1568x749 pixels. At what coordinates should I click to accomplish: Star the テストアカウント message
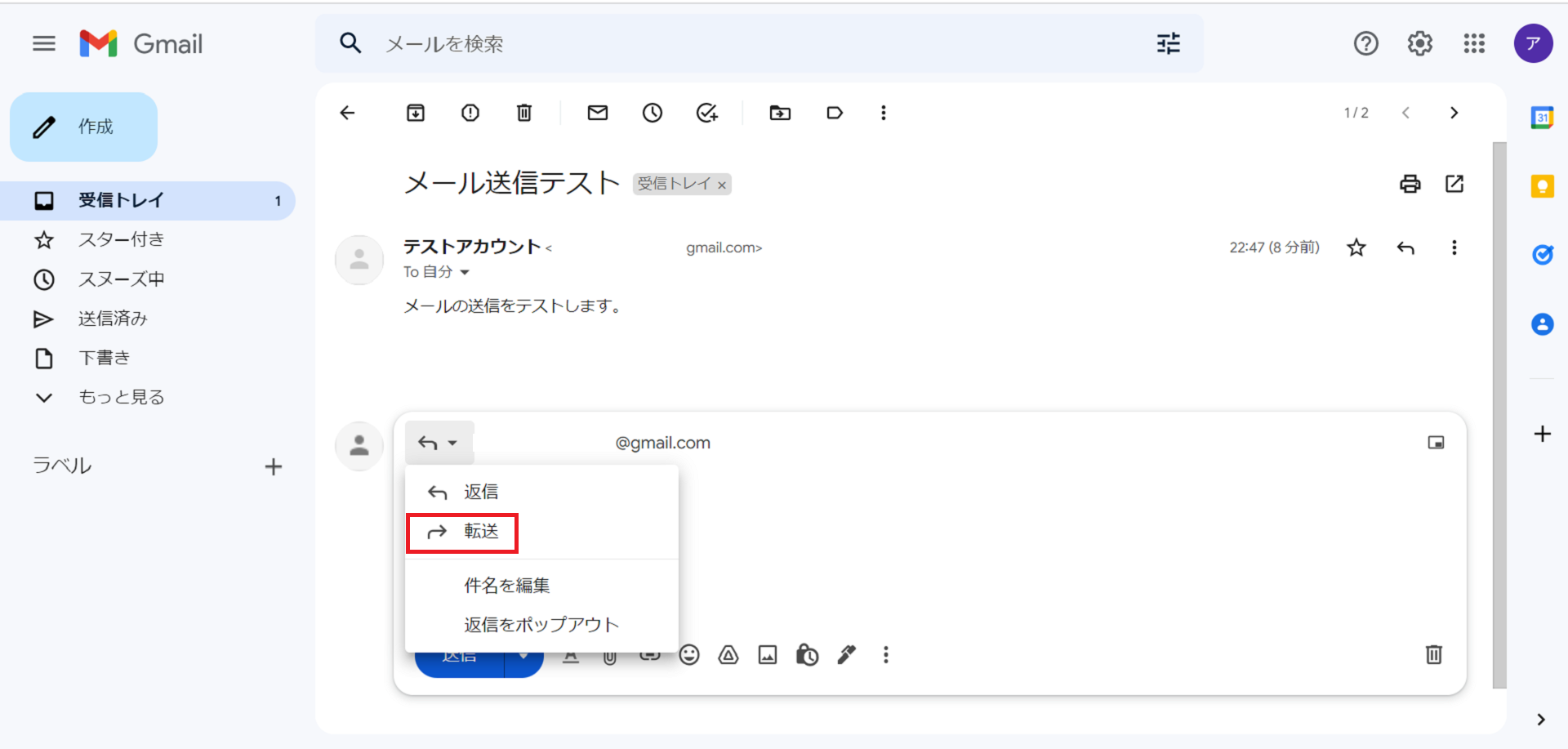pos(1356,247)
